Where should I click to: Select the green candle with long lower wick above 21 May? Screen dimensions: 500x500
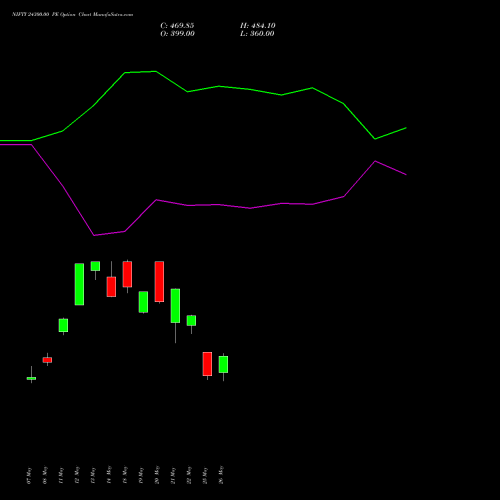pyautogui.click(x=175, y=306)
